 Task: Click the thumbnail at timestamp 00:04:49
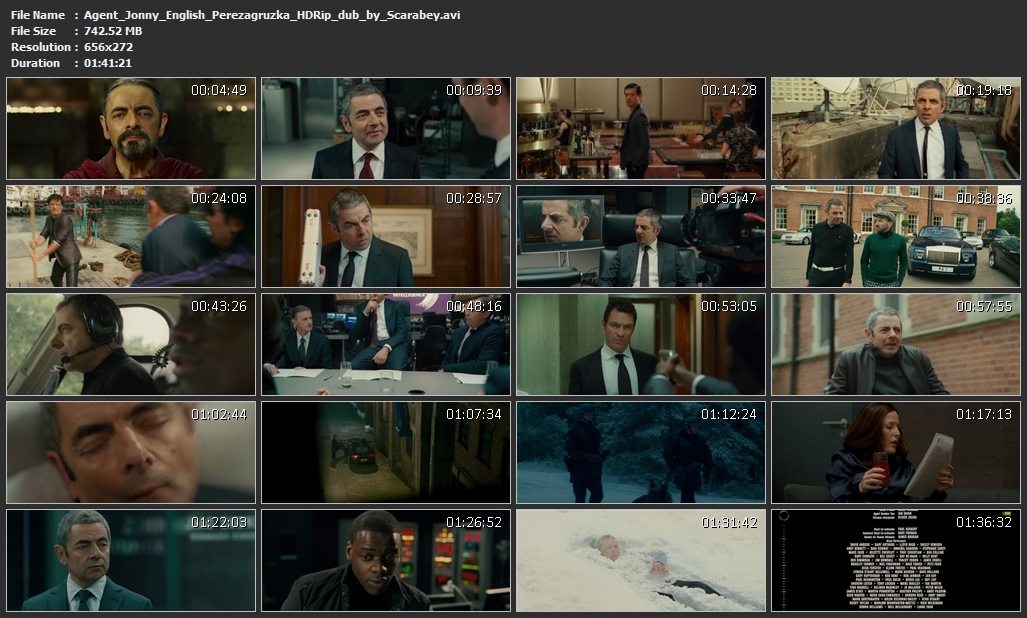pyautogui.click(x=131, y=128)
